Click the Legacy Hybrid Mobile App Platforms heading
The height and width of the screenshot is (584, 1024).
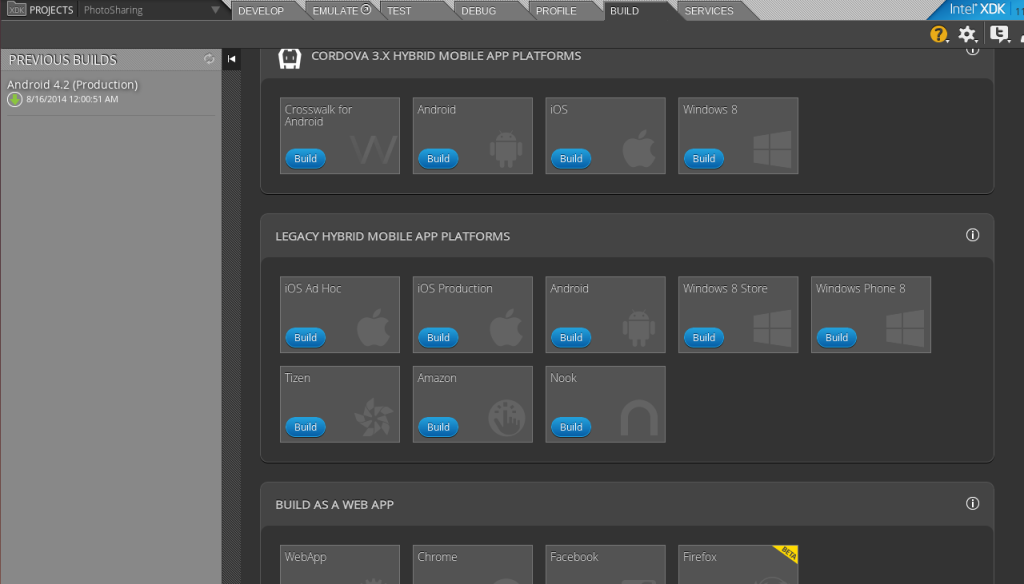392,236
